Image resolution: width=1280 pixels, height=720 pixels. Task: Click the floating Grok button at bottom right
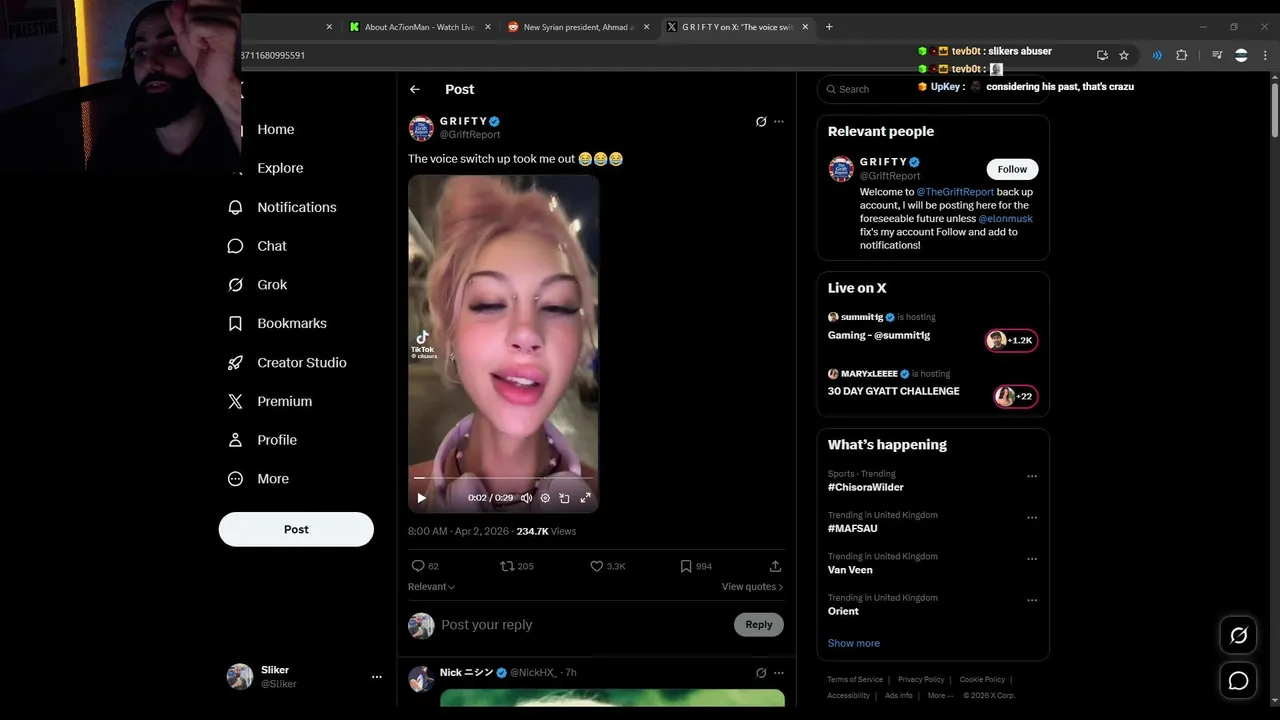click(x=1239, y=635)
